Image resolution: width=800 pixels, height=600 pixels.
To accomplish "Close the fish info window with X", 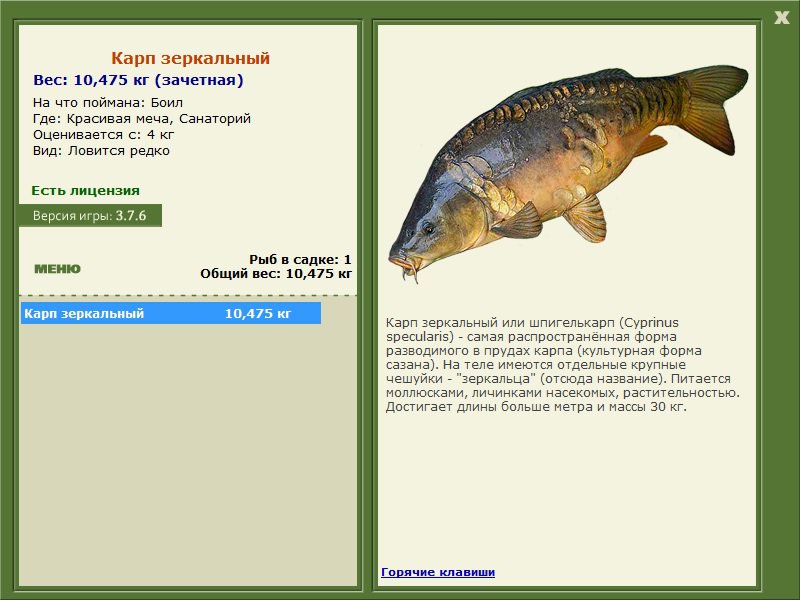I will coord(781,16).
